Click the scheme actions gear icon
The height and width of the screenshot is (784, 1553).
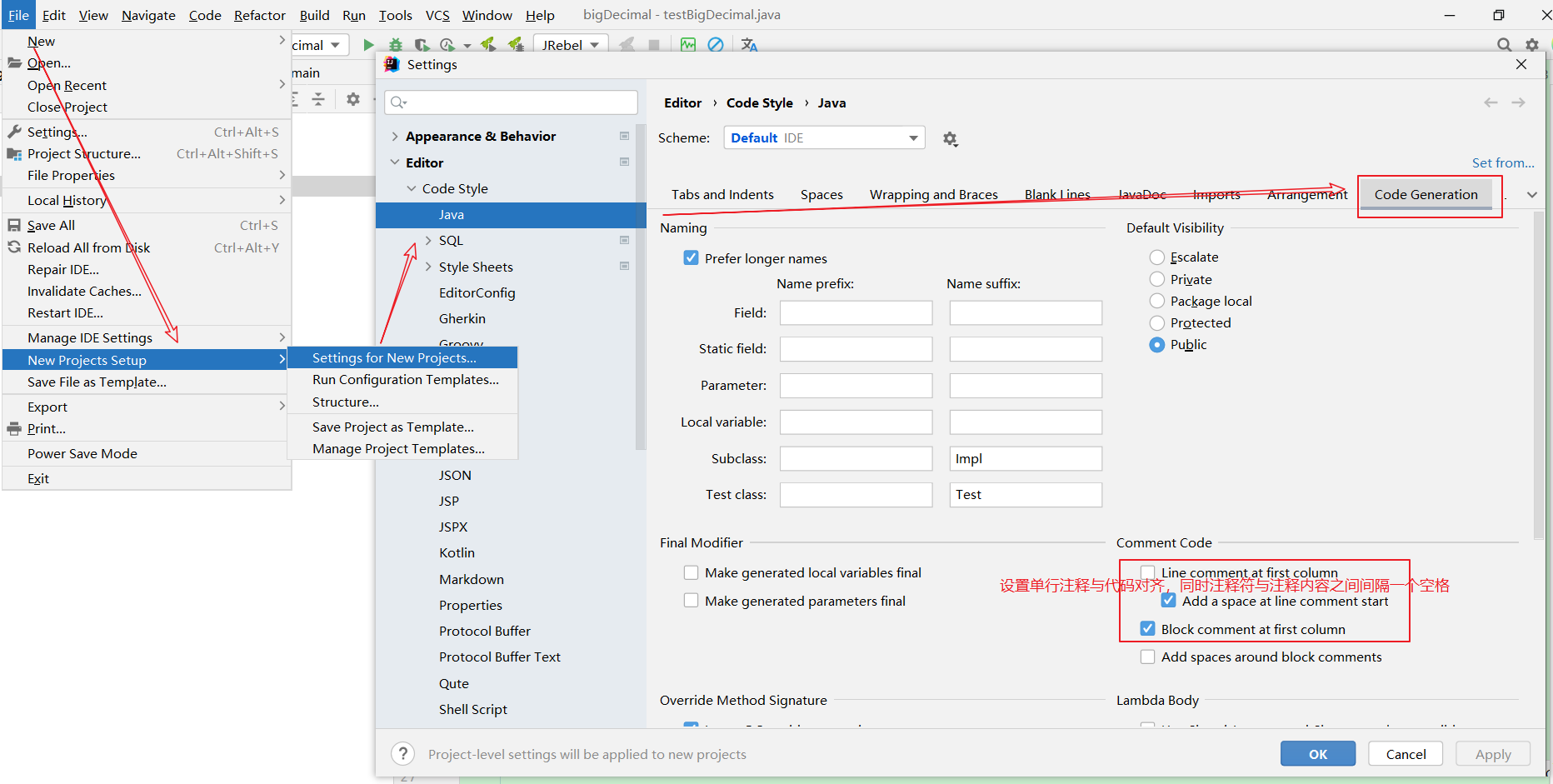coord(950,139)
